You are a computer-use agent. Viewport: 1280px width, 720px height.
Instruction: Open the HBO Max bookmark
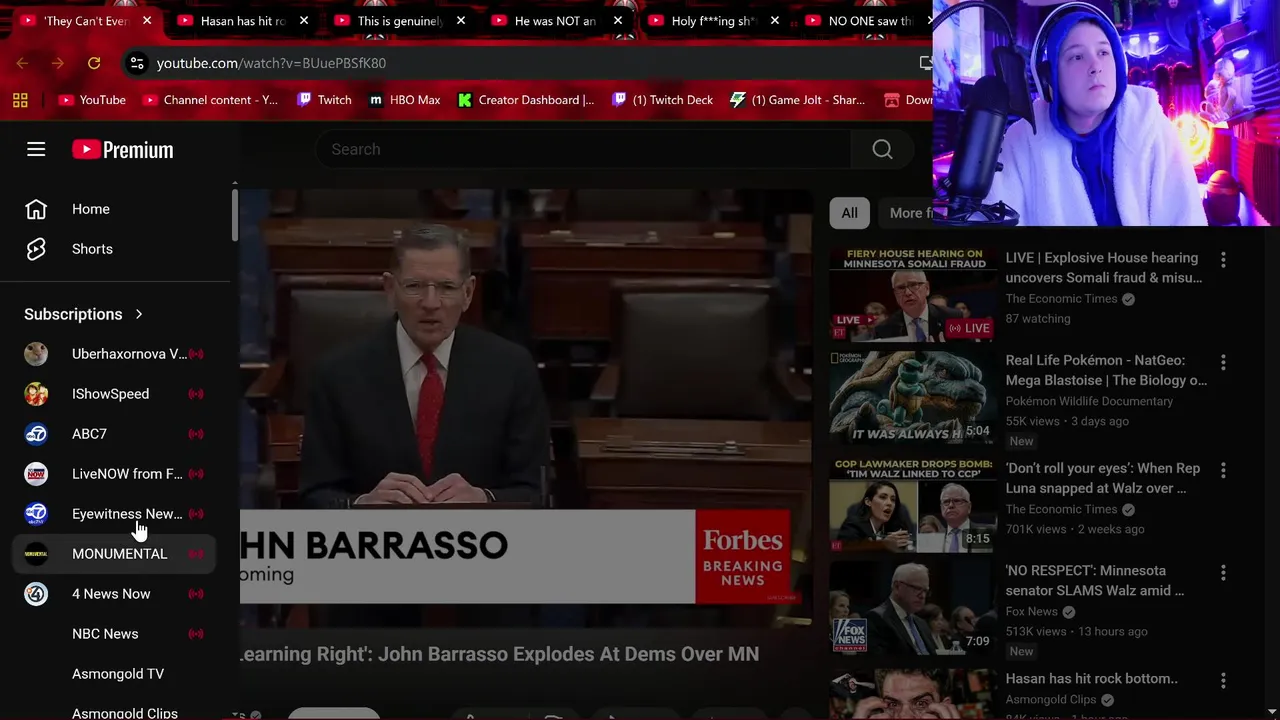(x=405, y=100)
